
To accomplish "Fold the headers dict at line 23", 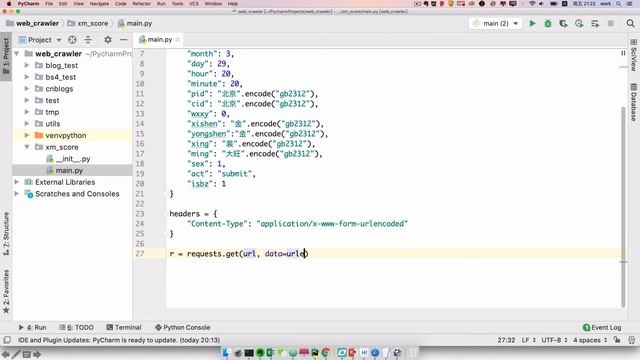I will click(x=166, y=213).
